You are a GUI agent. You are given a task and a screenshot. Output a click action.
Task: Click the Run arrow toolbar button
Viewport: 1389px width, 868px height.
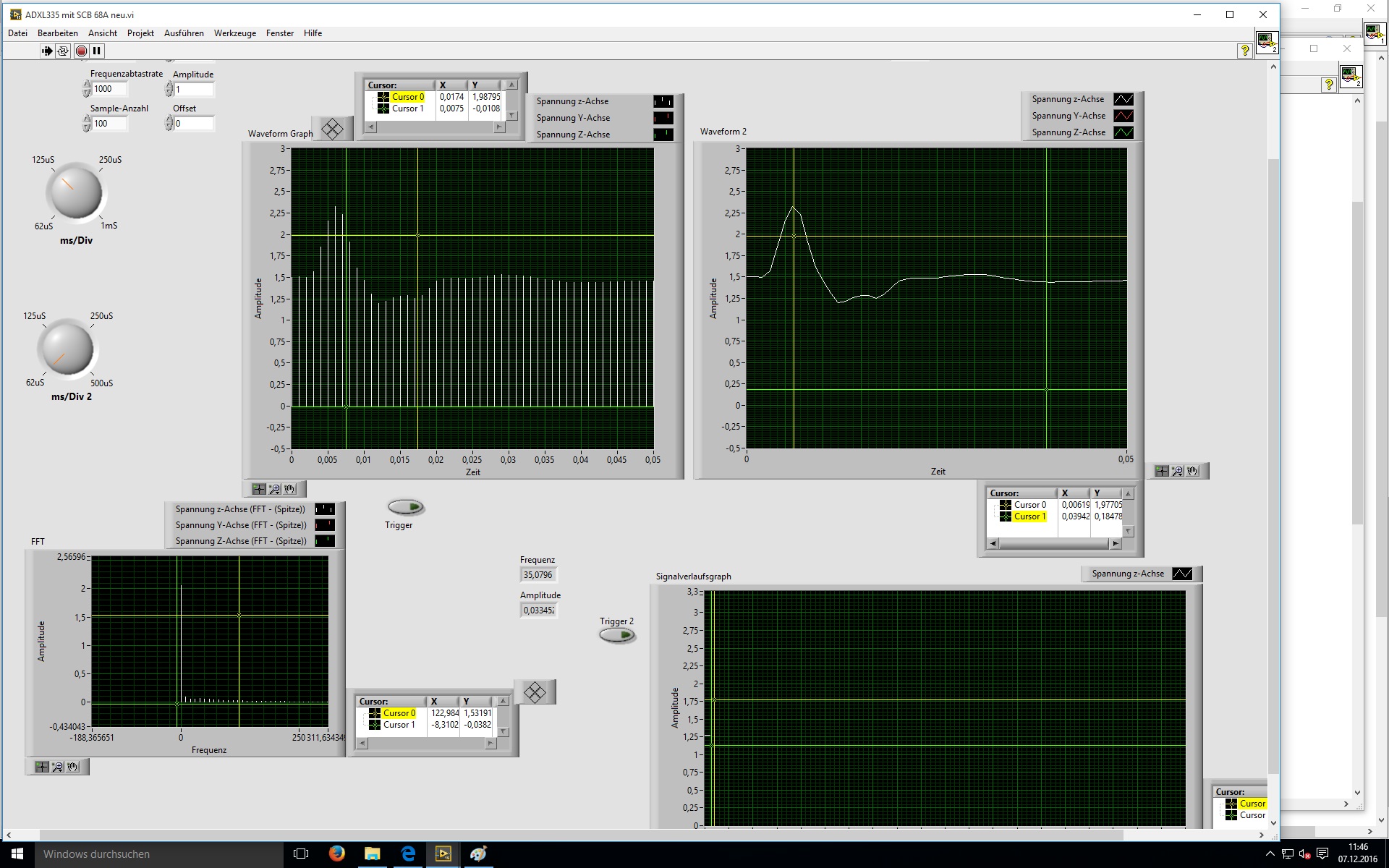(x=47, y=51)
